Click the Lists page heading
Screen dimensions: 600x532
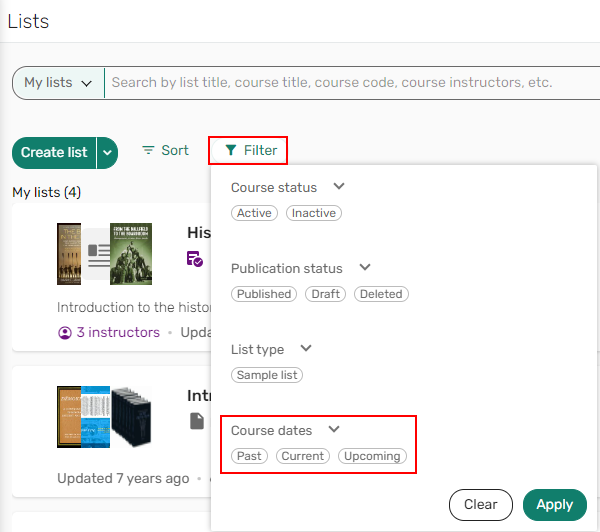pyautogui.click(x=28, y=21)
